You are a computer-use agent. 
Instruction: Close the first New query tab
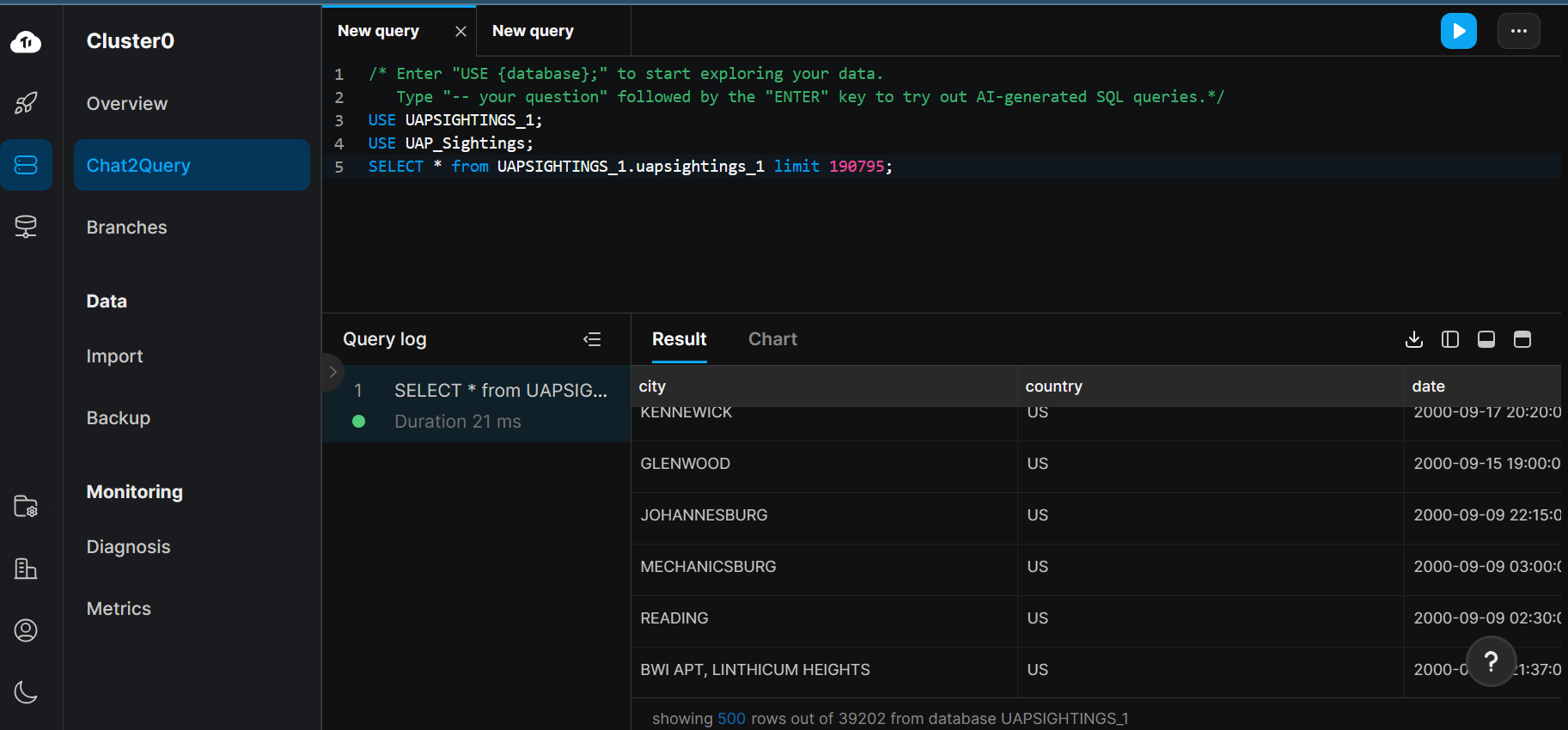461,31
